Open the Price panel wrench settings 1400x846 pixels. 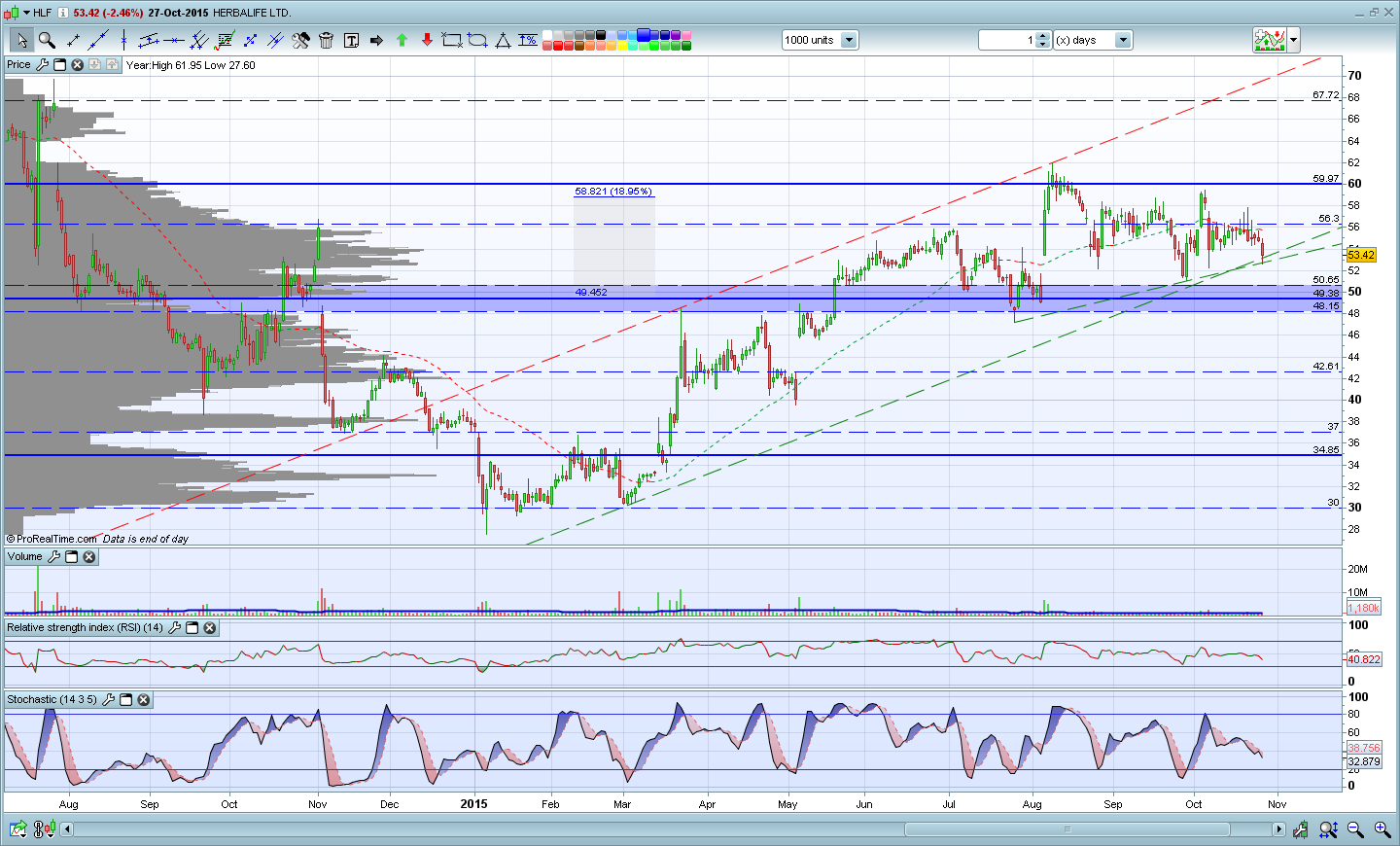(x=42, y=65)
